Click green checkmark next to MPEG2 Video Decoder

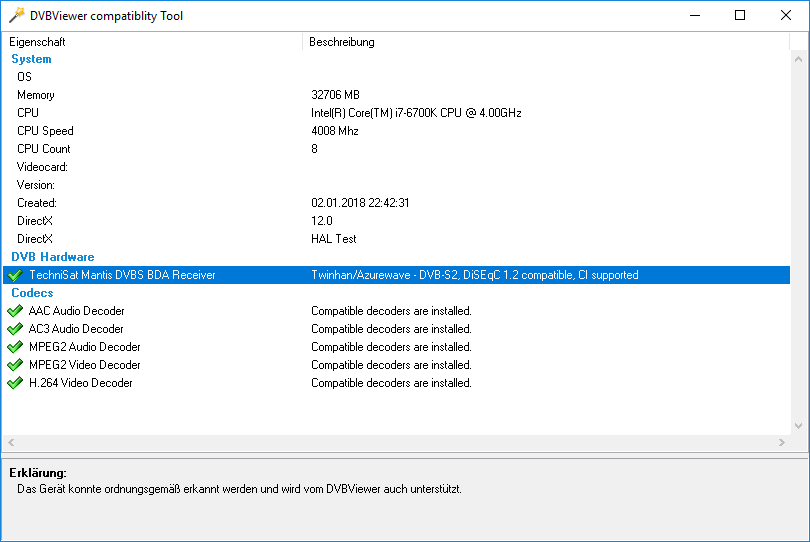15,365
